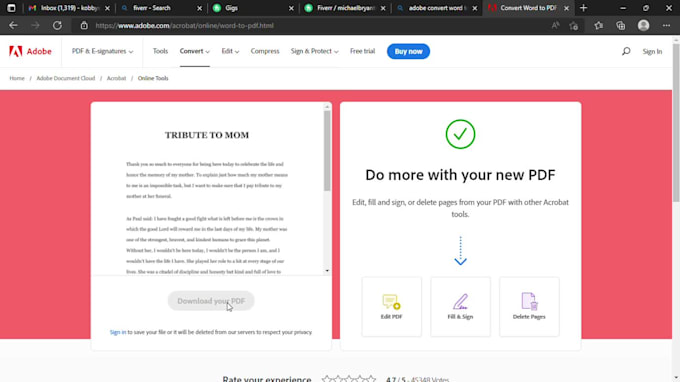
Task: Click the document preview scrollbar thumb
Action: (327, 150)
